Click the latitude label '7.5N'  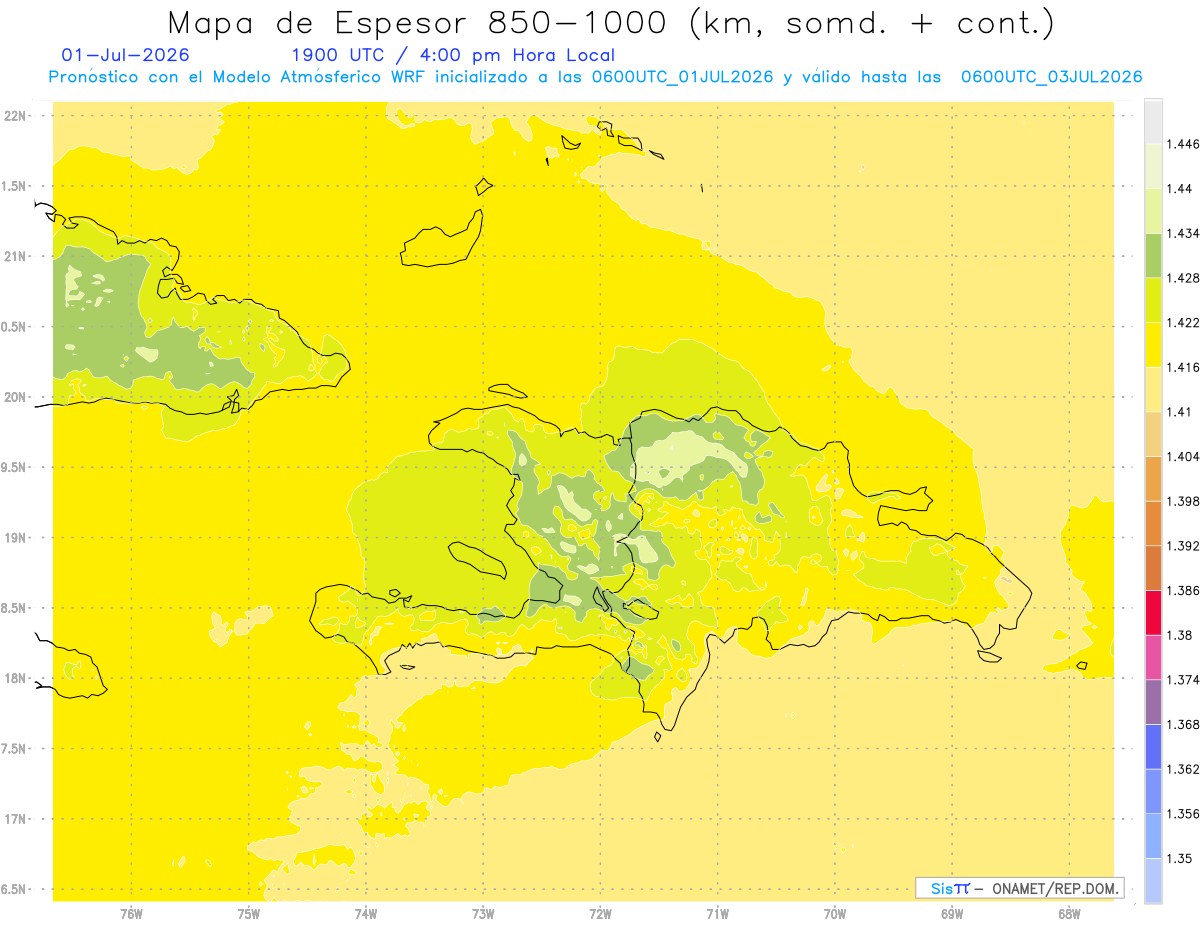click(15, 749)
